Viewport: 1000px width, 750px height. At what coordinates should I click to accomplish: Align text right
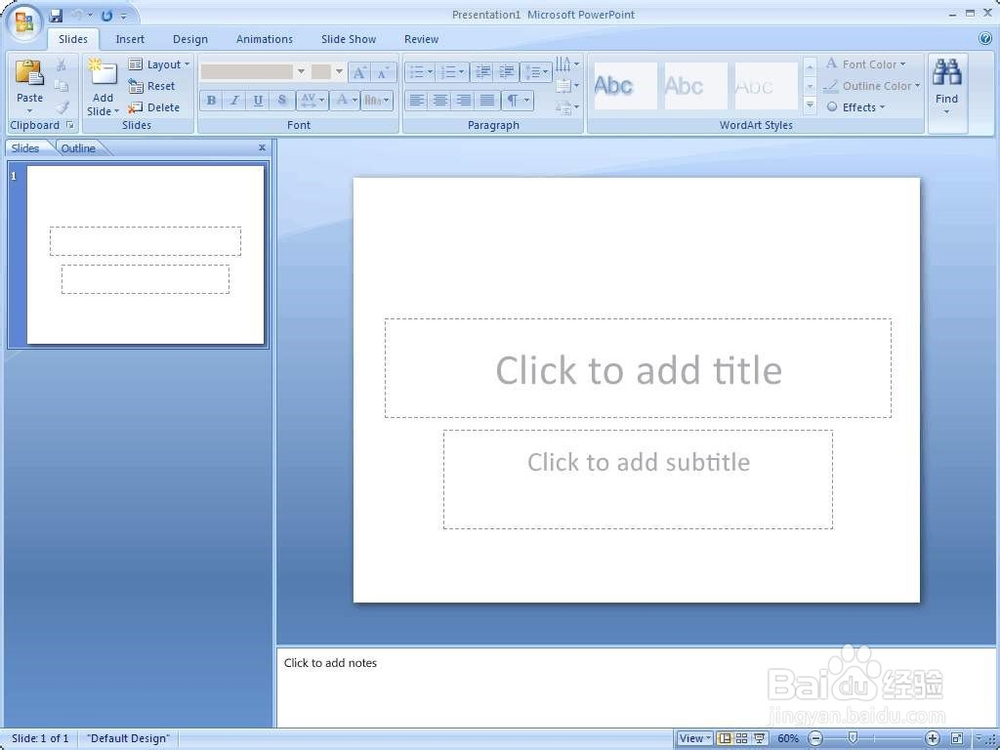464,100
